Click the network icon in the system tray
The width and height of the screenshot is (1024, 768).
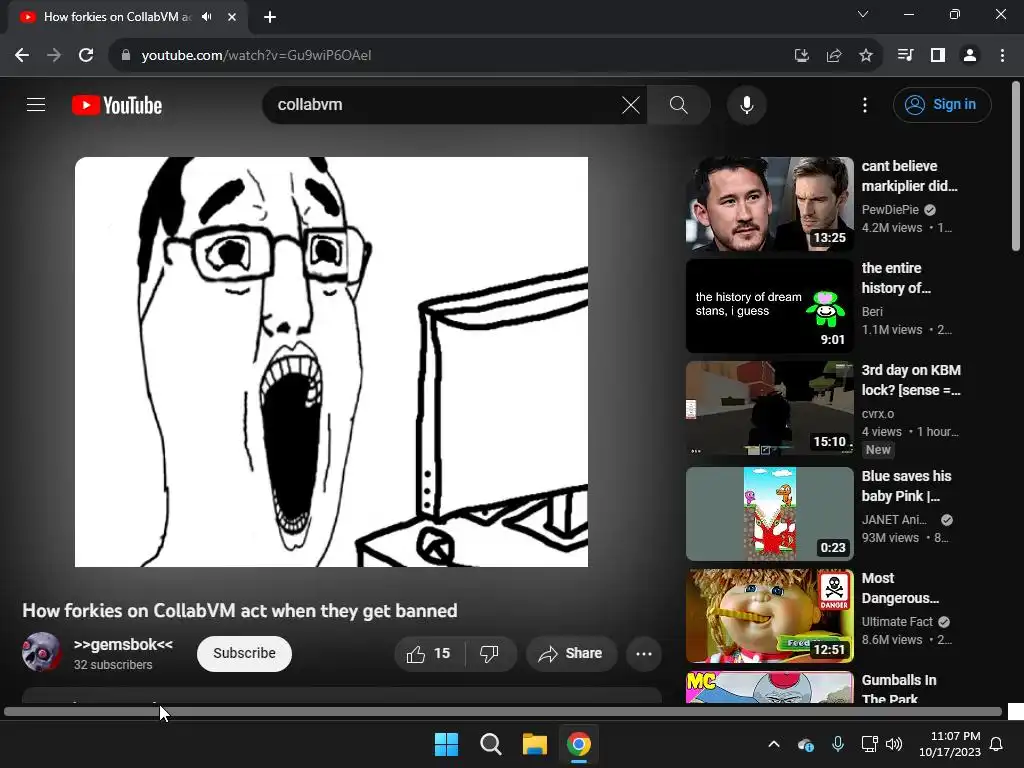coord(869,744)
